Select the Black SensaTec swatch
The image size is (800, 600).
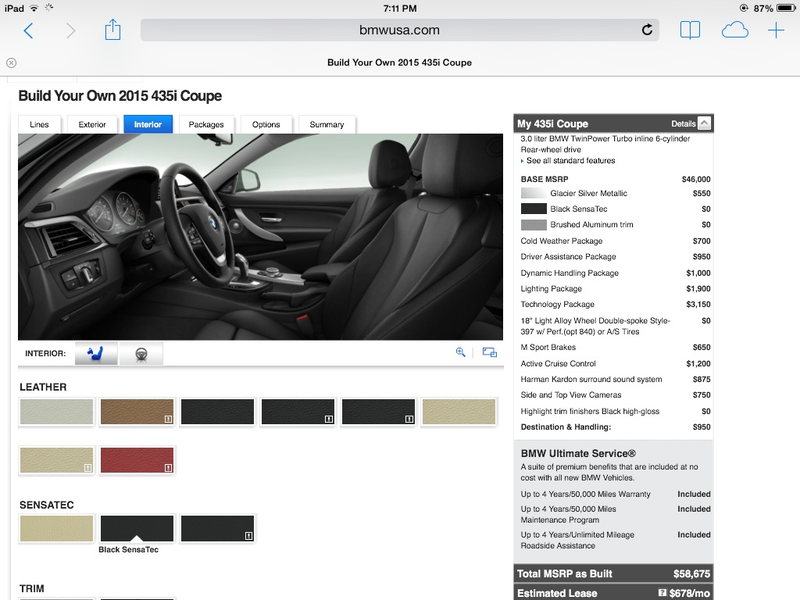137,528
